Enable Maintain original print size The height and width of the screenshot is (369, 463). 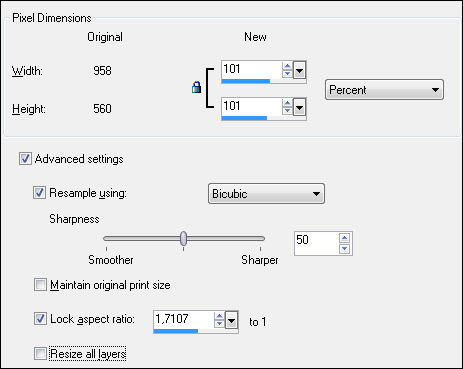click(x=40, y=285)
